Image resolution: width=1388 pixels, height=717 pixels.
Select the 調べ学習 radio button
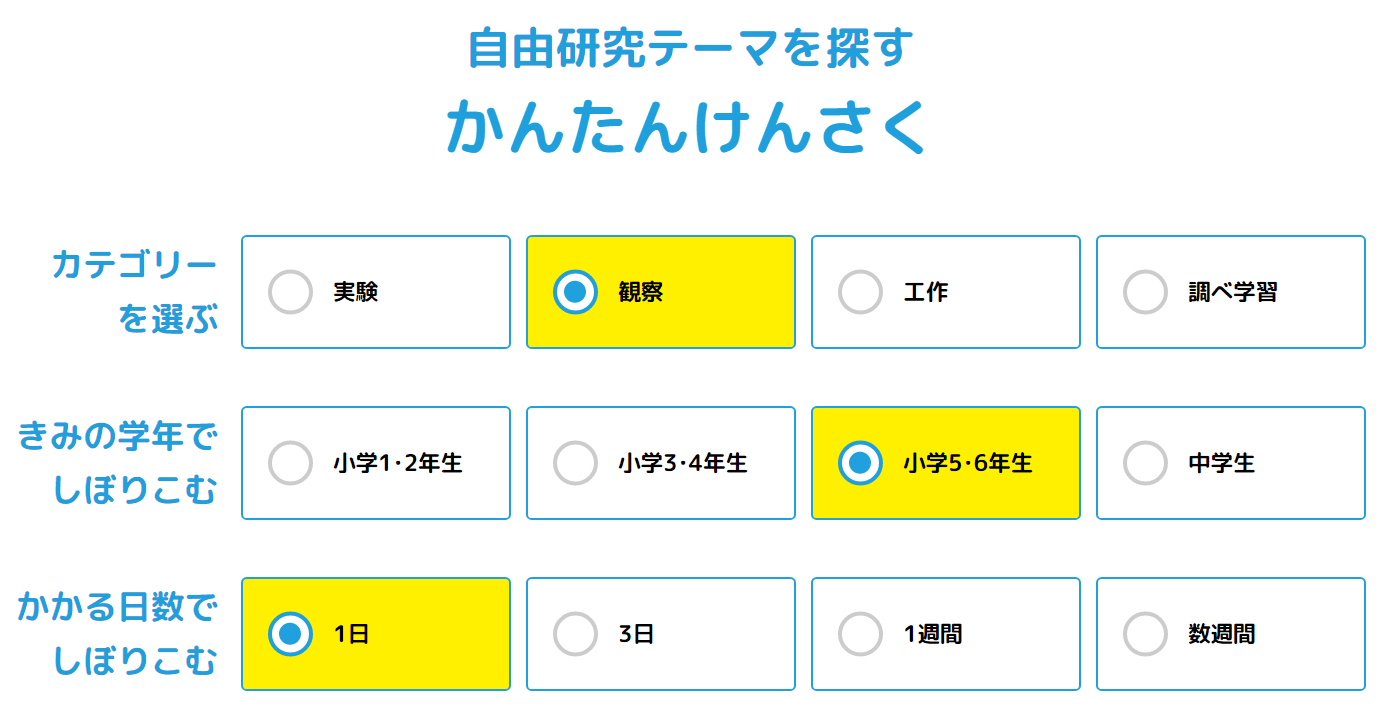[1145, 292]
